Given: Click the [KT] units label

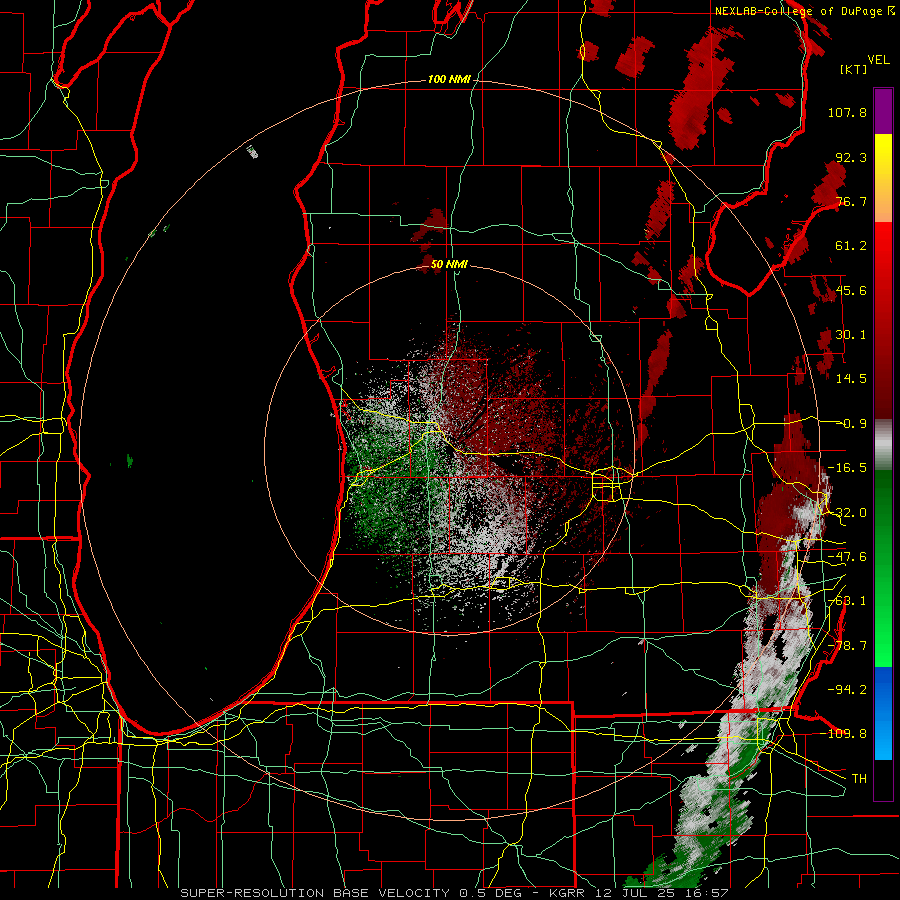Looking at the screenshot, I should [x=854, y=69].
